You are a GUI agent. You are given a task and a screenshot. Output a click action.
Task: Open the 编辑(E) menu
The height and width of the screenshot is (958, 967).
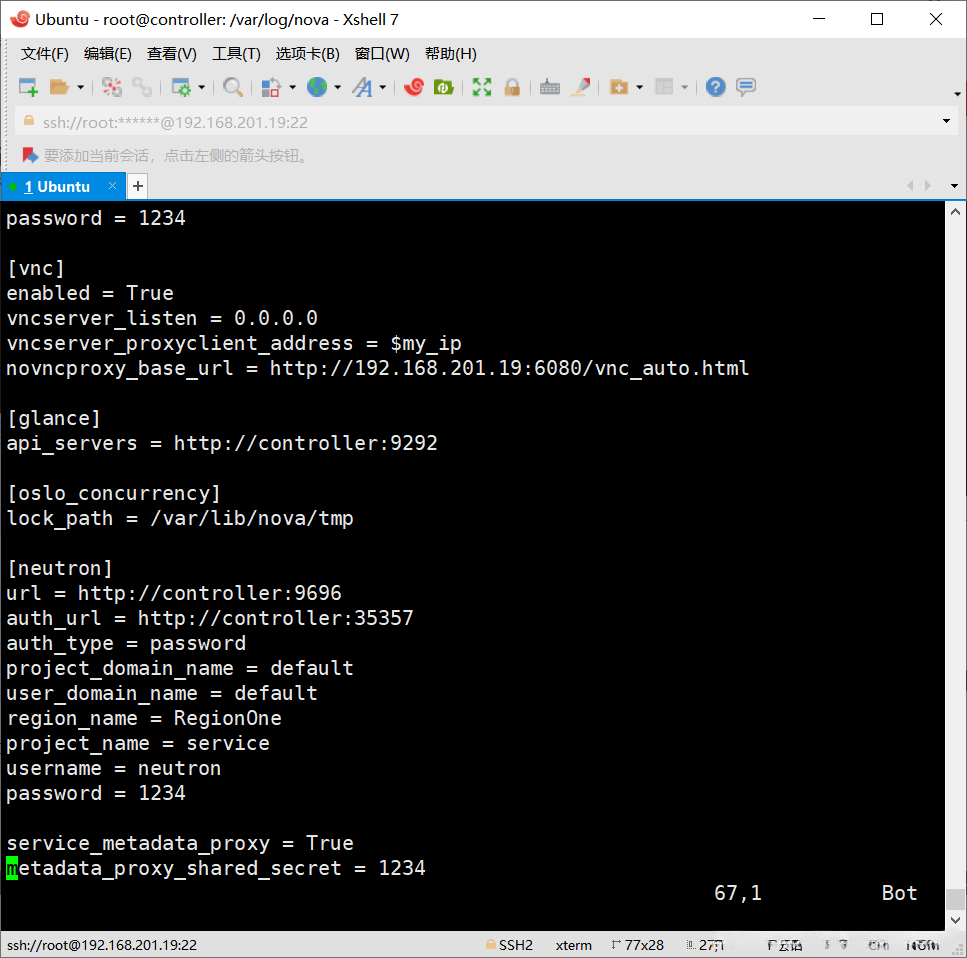108,54
